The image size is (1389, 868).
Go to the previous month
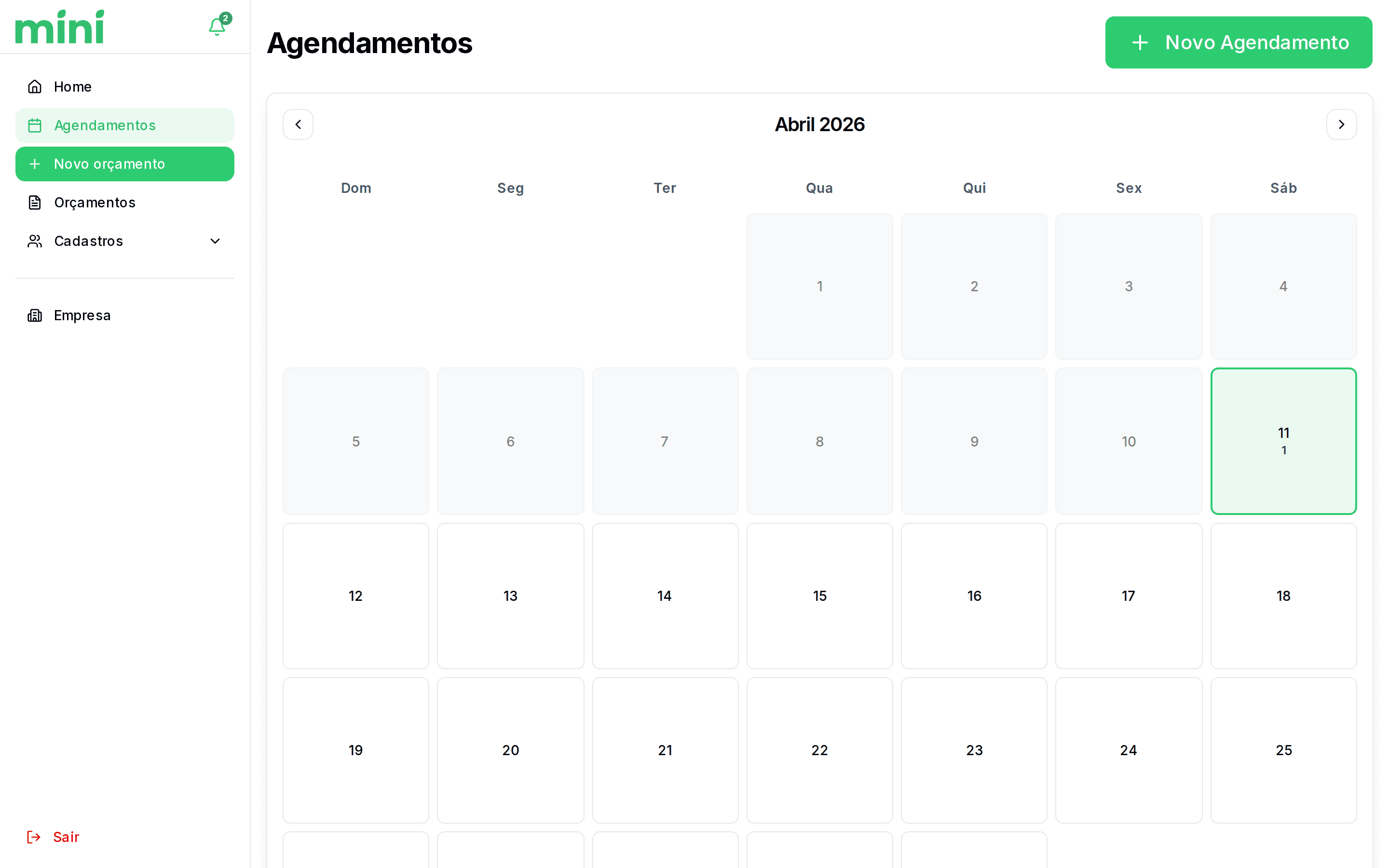pos(298,124)
